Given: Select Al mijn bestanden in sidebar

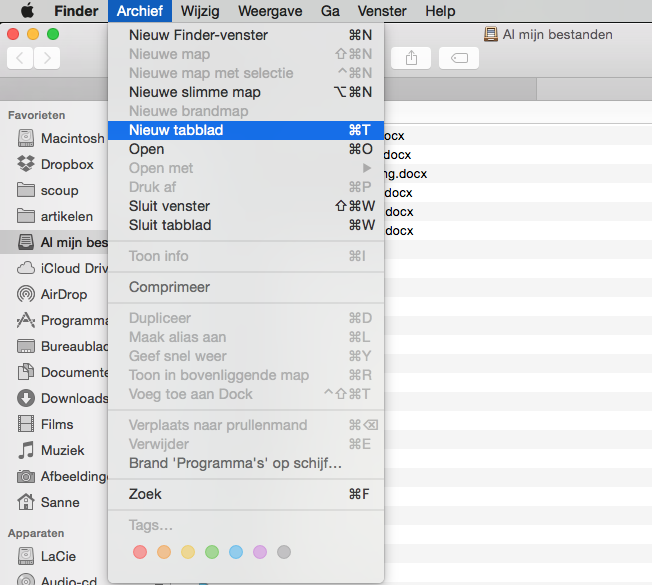Looking at the screenshot, I should click(x=54, y=242).
